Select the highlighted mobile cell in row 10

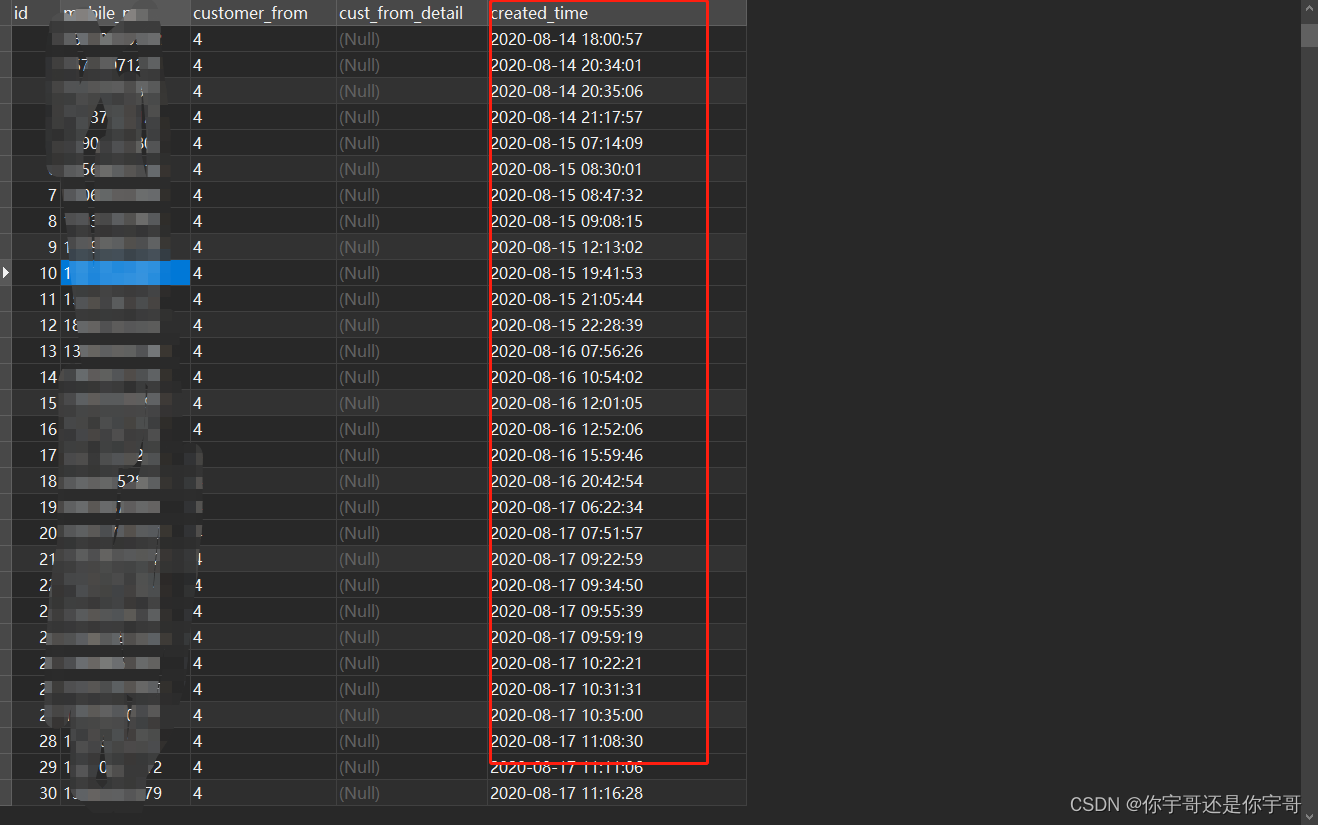(126, 273)
